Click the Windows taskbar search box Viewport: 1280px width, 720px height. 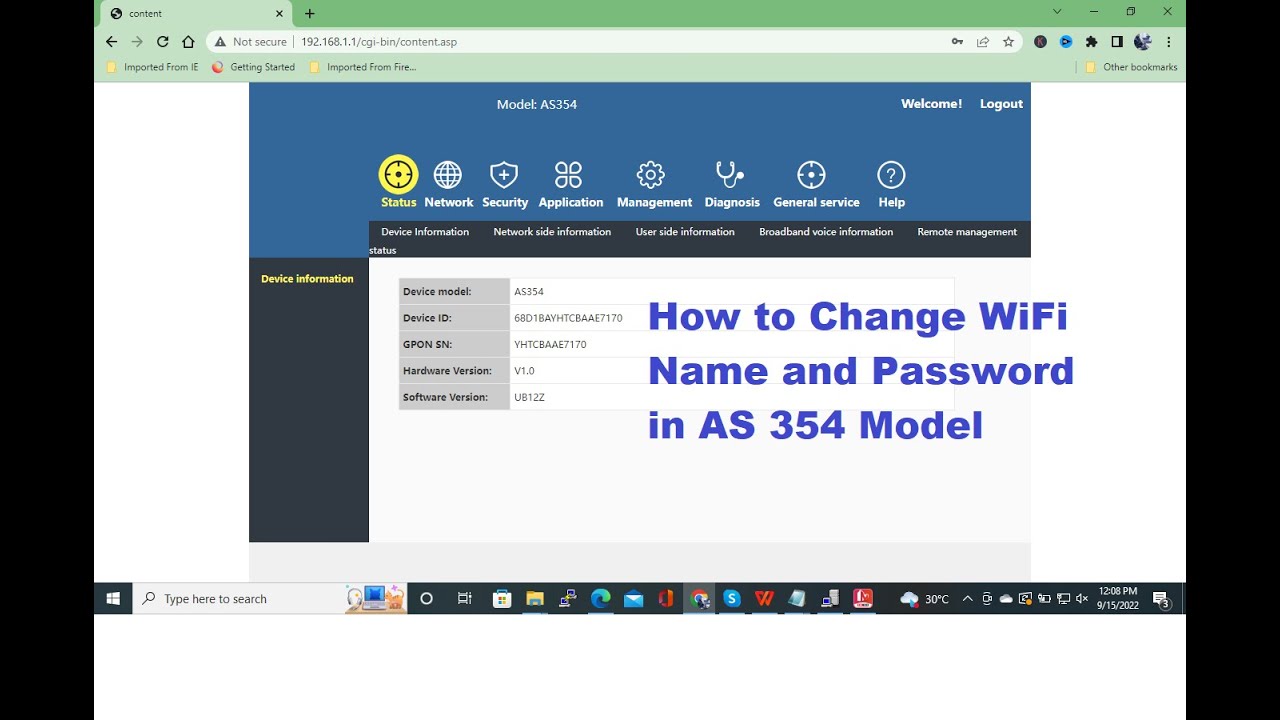[270, 598]
